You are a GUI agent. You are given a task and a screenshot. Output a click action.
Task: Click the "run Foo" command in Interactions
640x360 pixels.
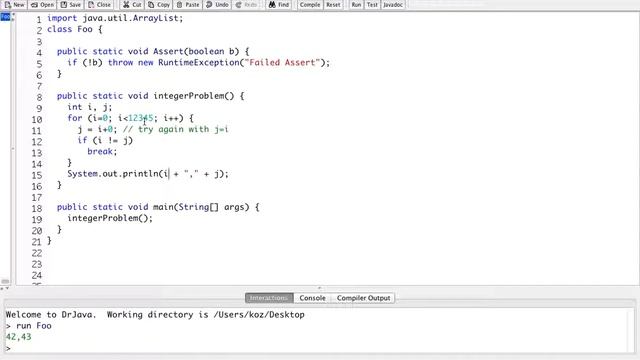34,326
